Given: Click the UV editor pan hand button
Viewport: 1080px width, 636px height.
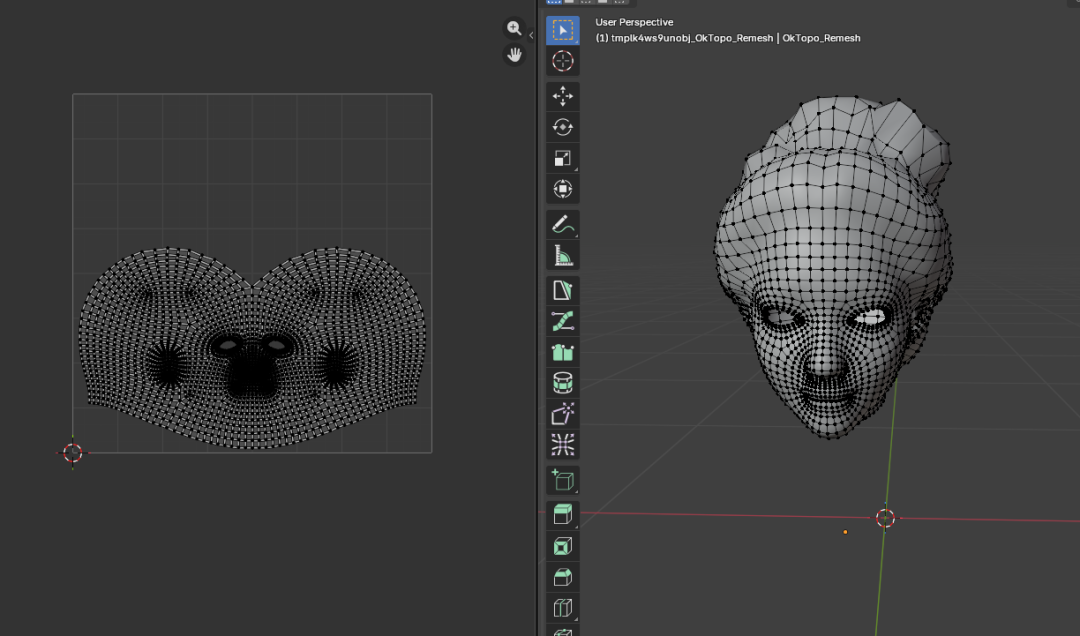Looking at the screenshot, I should coord(514,55).
